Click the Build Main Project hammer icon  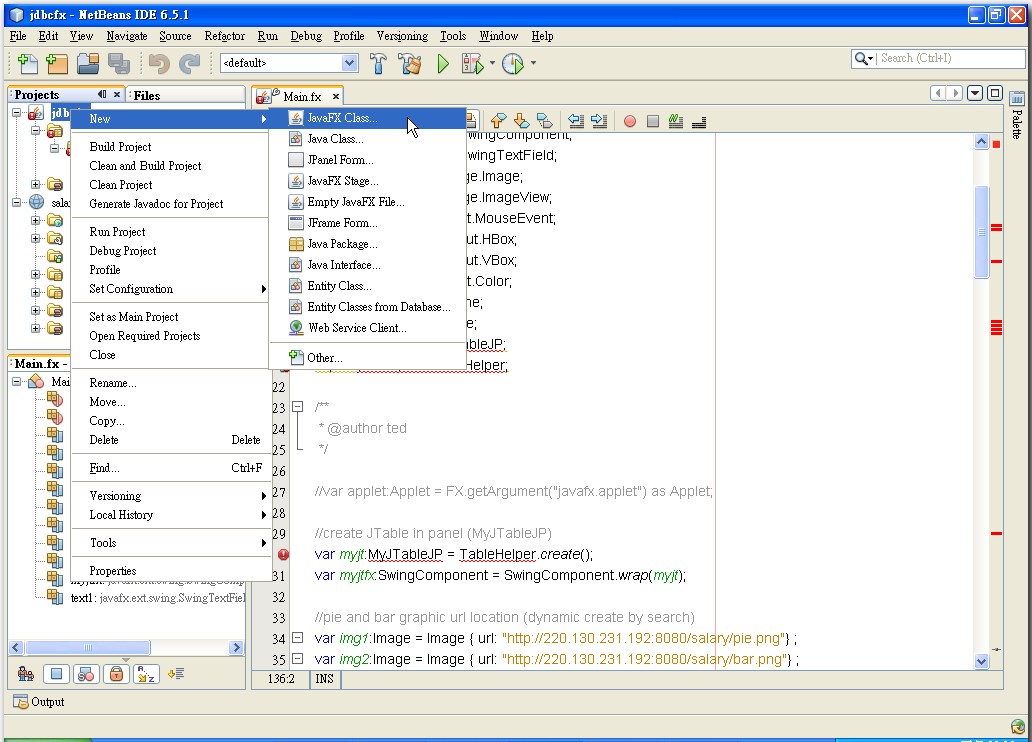coord(378,63)
